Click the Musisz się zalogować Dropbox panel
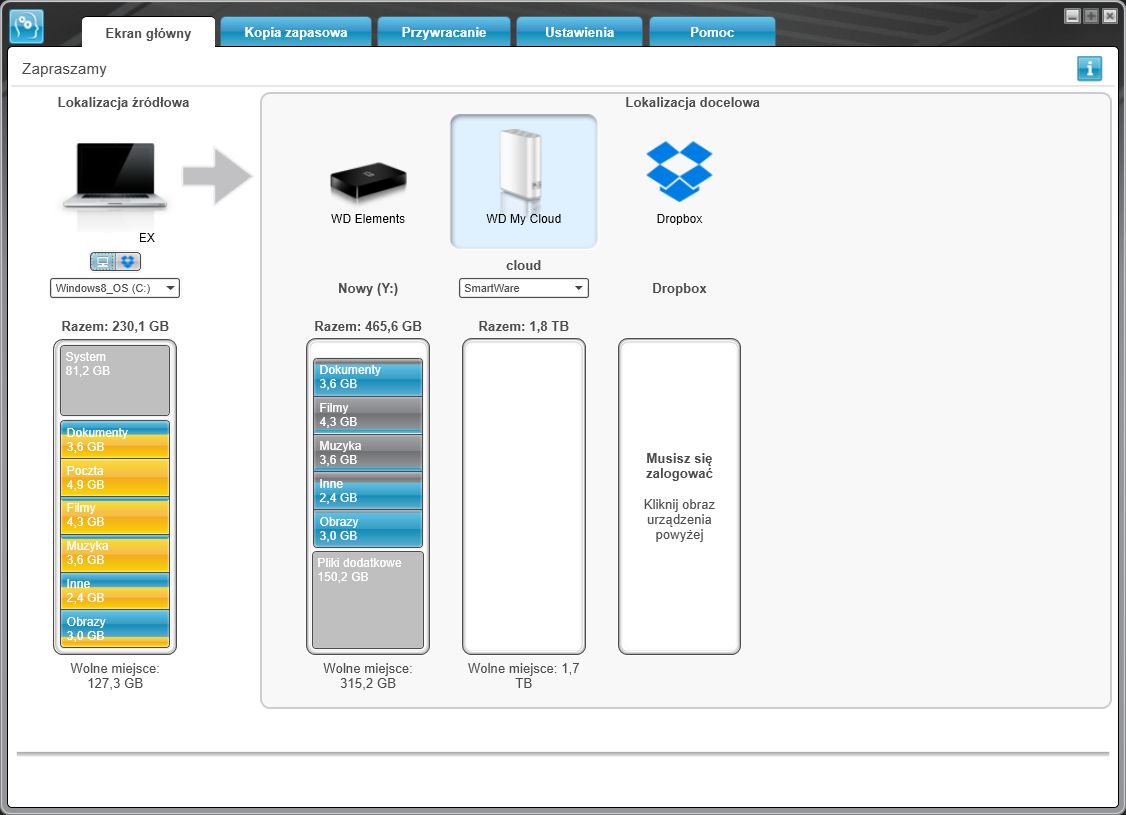Viewport: 1126px width, 815px height. [x=679, y=496]
